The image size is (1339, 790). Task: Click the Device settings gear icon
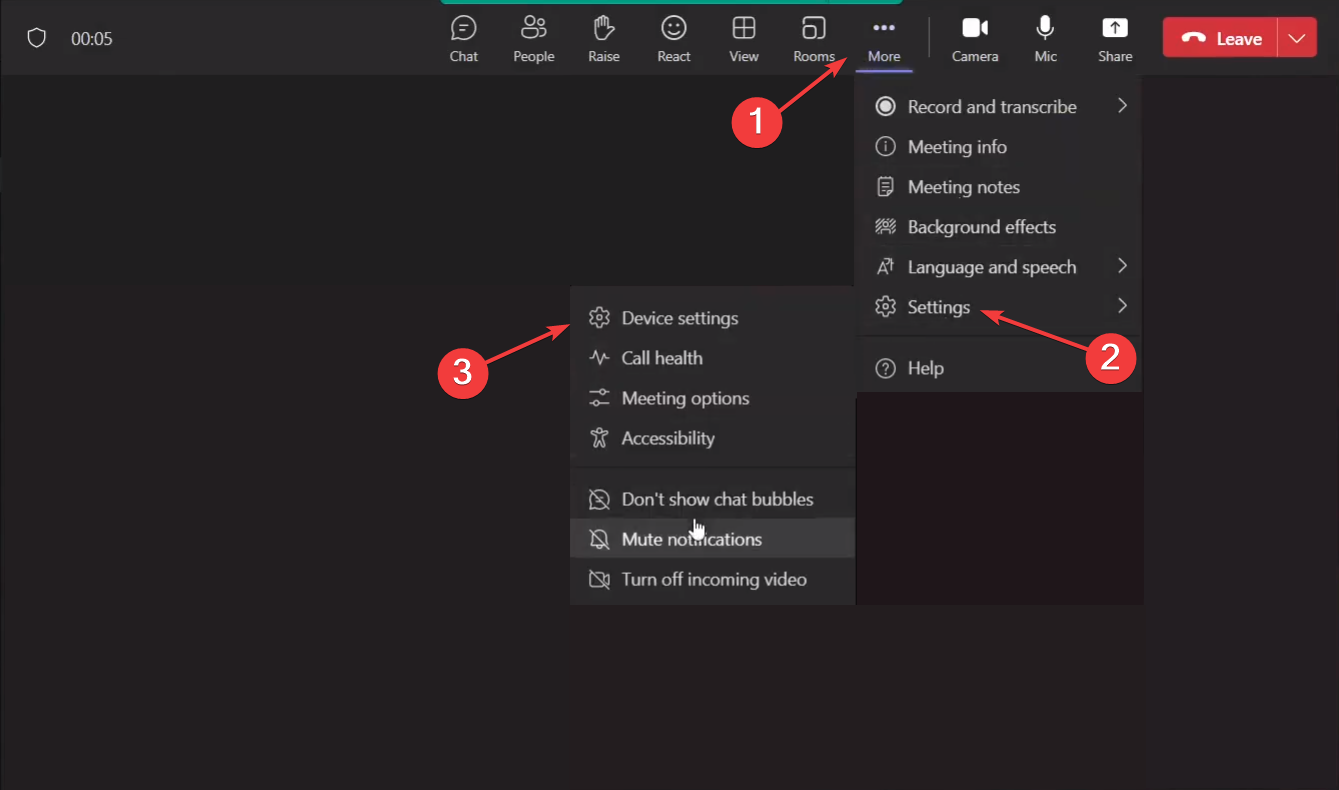point(599,318)
